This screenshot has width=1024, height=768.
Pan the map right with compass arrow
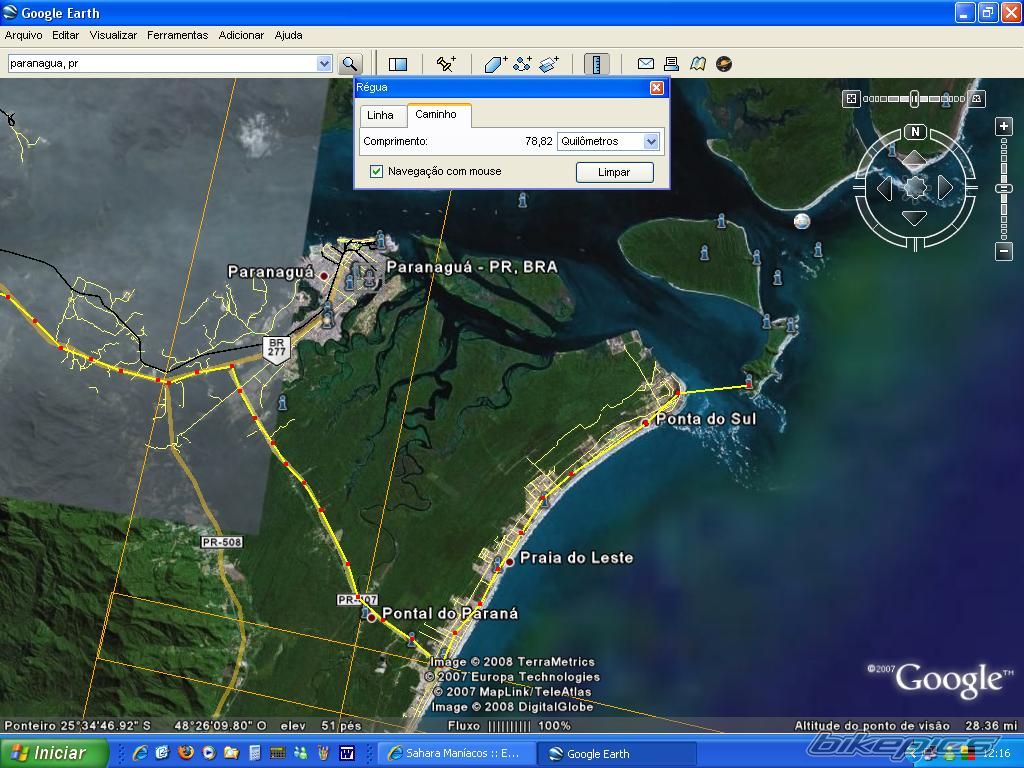944,188
